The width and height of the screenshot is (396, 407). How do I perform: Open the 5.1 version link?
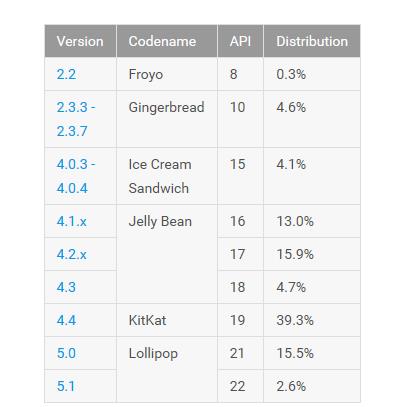coord(66,386)
